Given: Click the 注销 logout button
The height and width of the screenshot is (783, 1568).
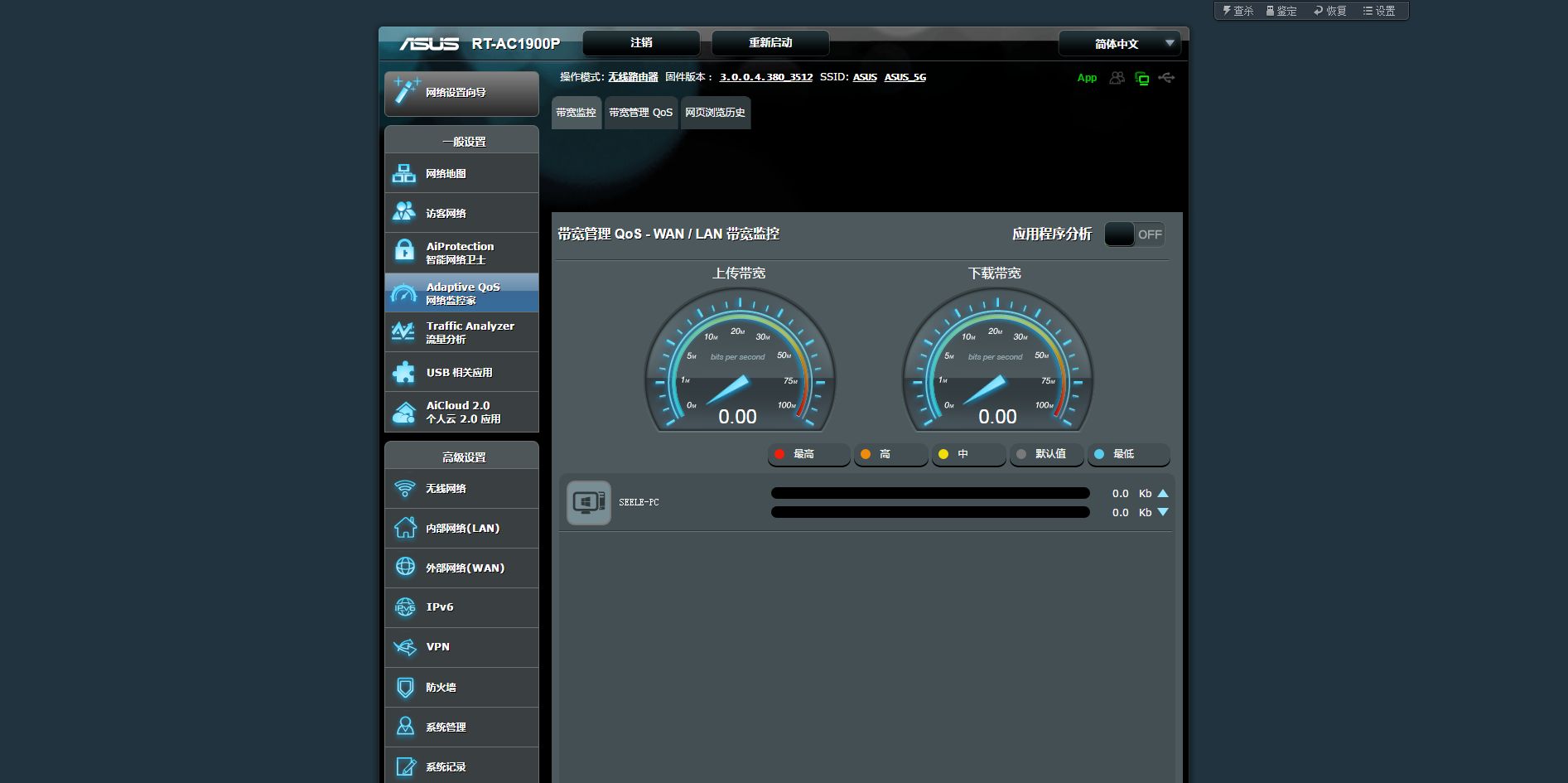Looking at the screenshot, I should click(x=641, y=42).
